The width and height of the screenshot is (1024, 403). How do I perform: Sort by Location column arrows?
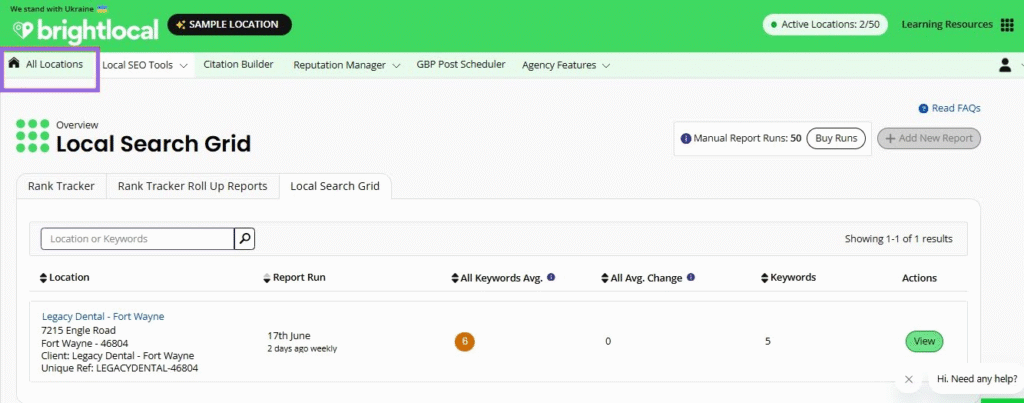coord(44,278)
